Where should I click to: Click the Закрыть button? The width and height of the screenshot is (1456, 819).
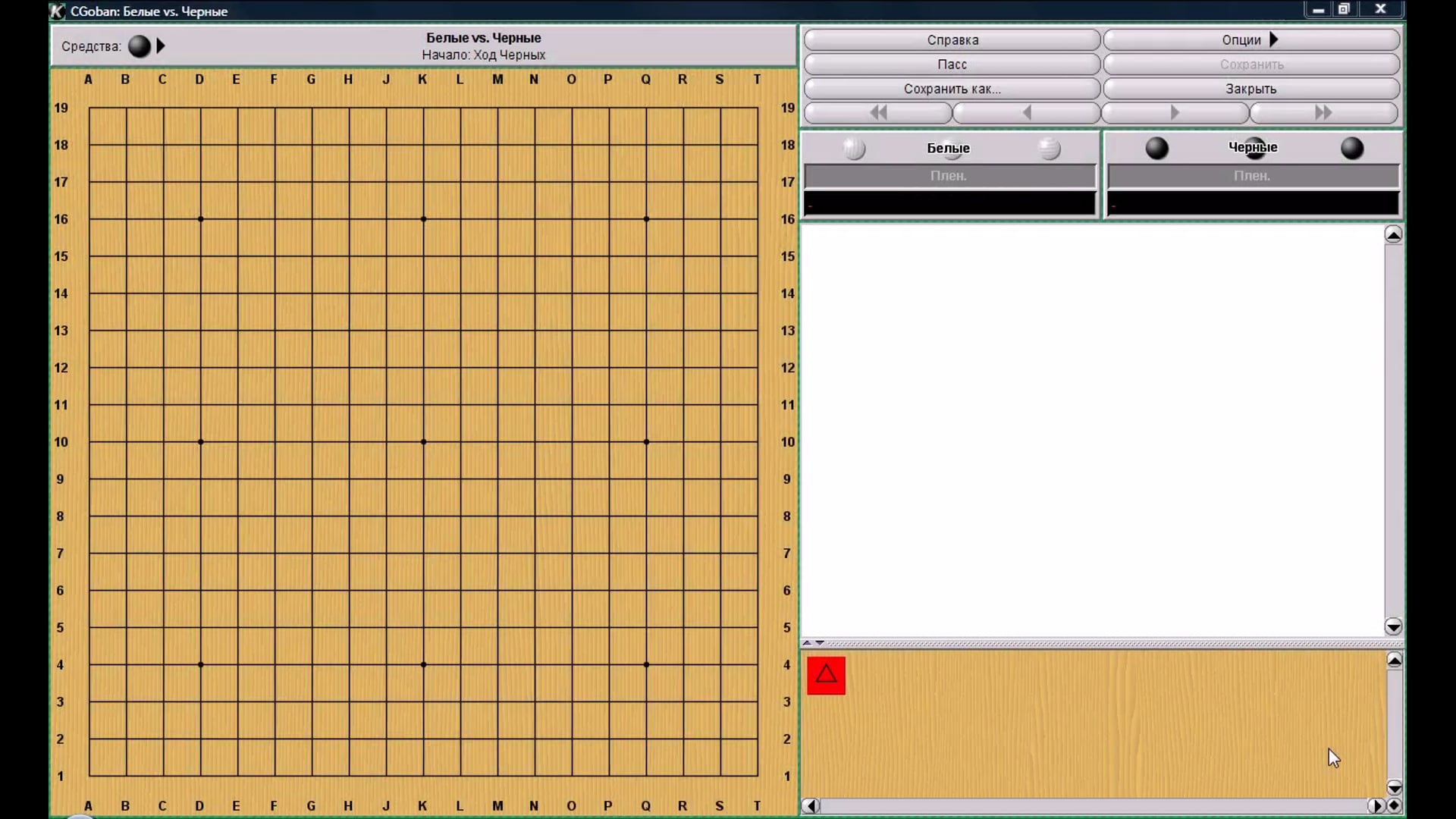(x=1250, y=89)
